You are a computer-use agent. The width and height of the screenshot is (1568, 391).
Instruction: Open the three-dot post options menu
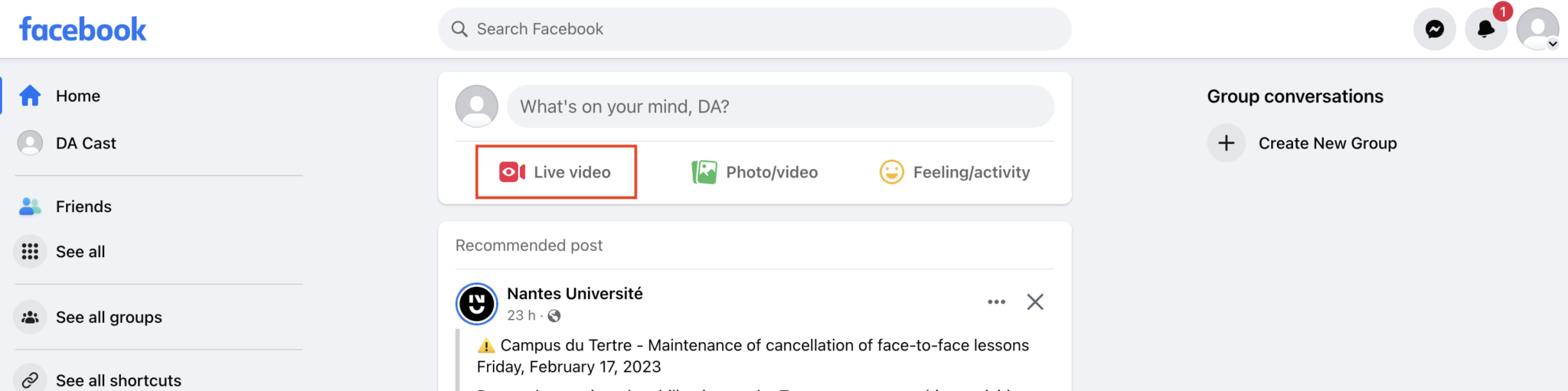tap(996, 302)
